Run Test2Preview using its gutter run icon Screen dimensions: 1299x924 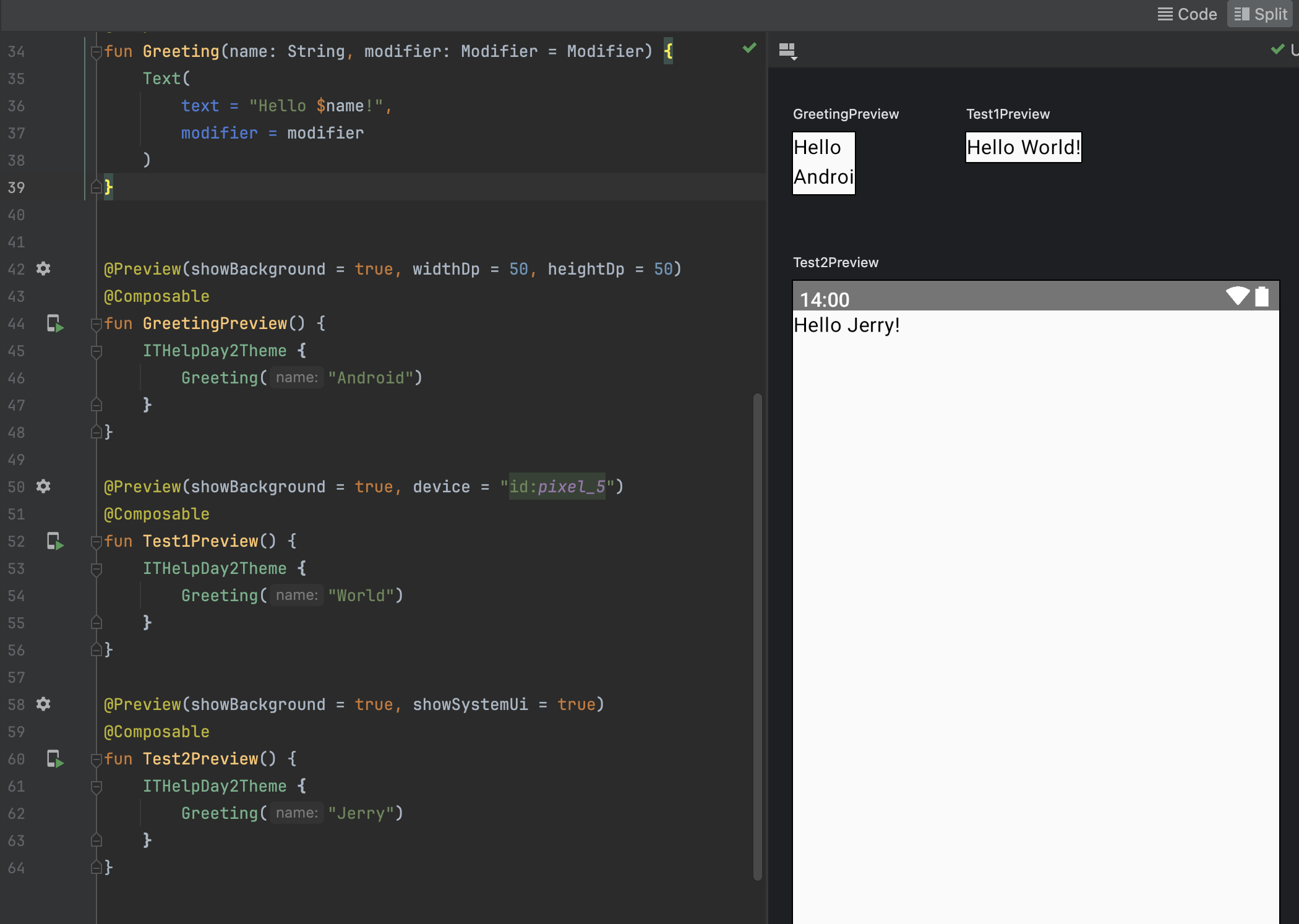pos(55,759)
